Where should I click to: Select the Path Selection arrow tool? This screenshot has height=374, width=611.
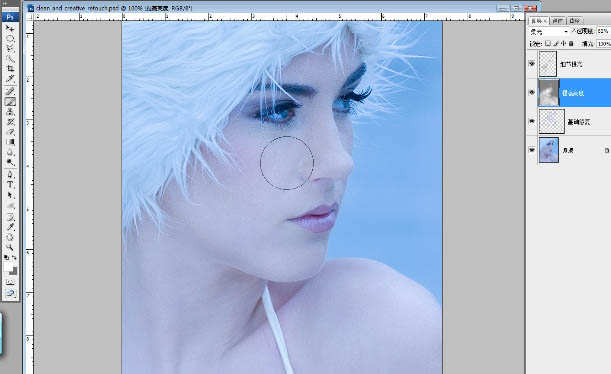click(10, 195)
